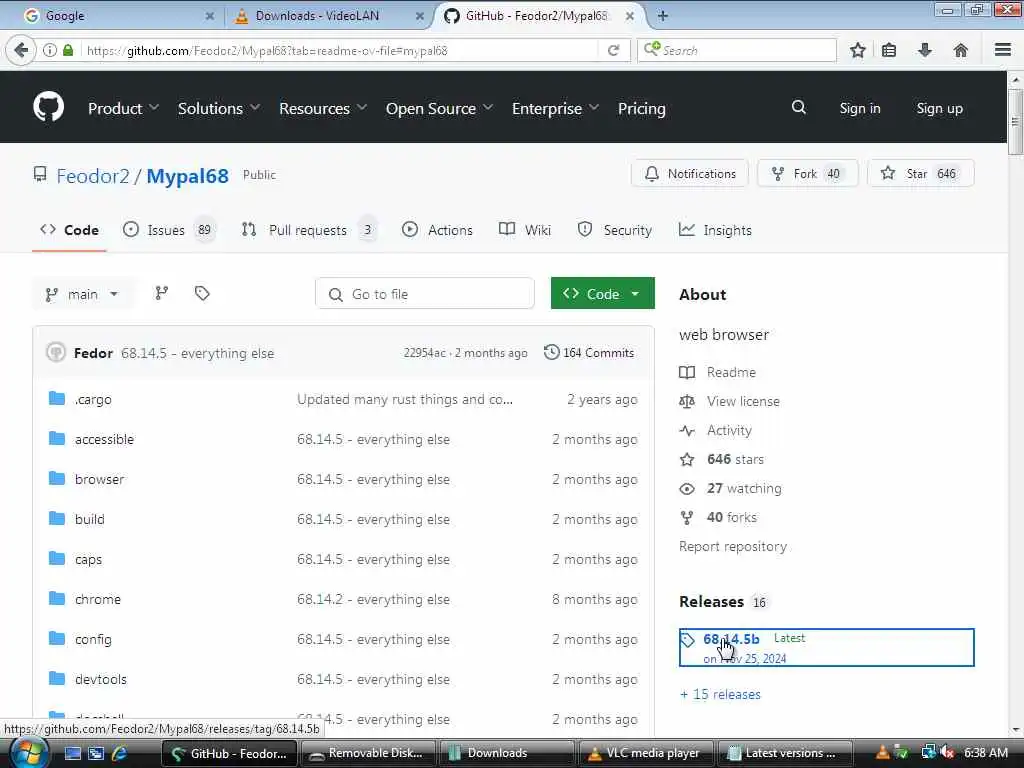
Task: Close the Downloads - VideoLAN tab
Action: coord(419,16)
